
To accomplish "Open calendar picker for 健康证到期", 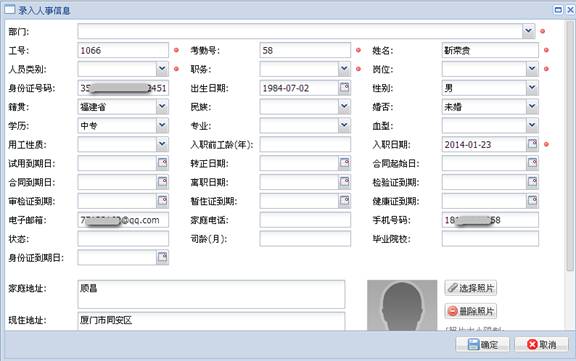I will coord(532,201).
